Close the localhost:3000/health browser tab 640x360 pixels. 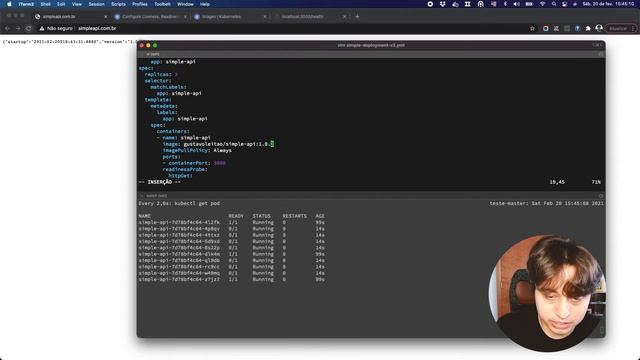tap(344, 17)
